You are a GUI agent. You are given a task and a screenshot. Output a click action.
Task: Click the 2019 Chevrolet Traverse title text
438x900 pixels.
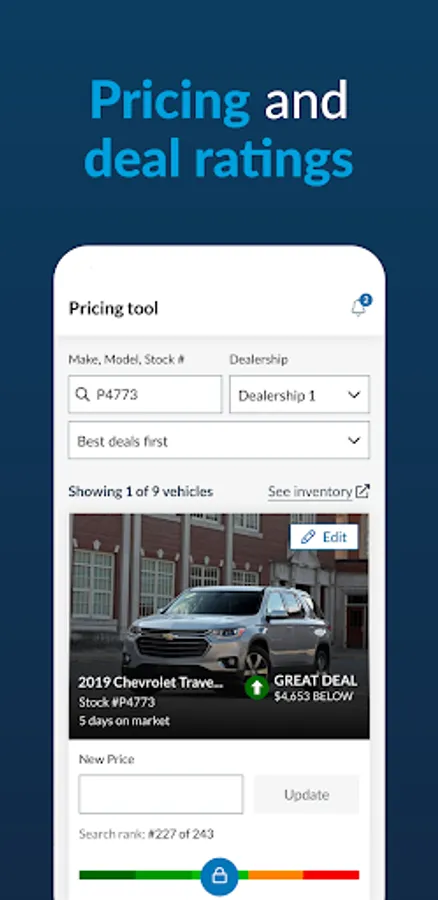[x=150, y=682]
